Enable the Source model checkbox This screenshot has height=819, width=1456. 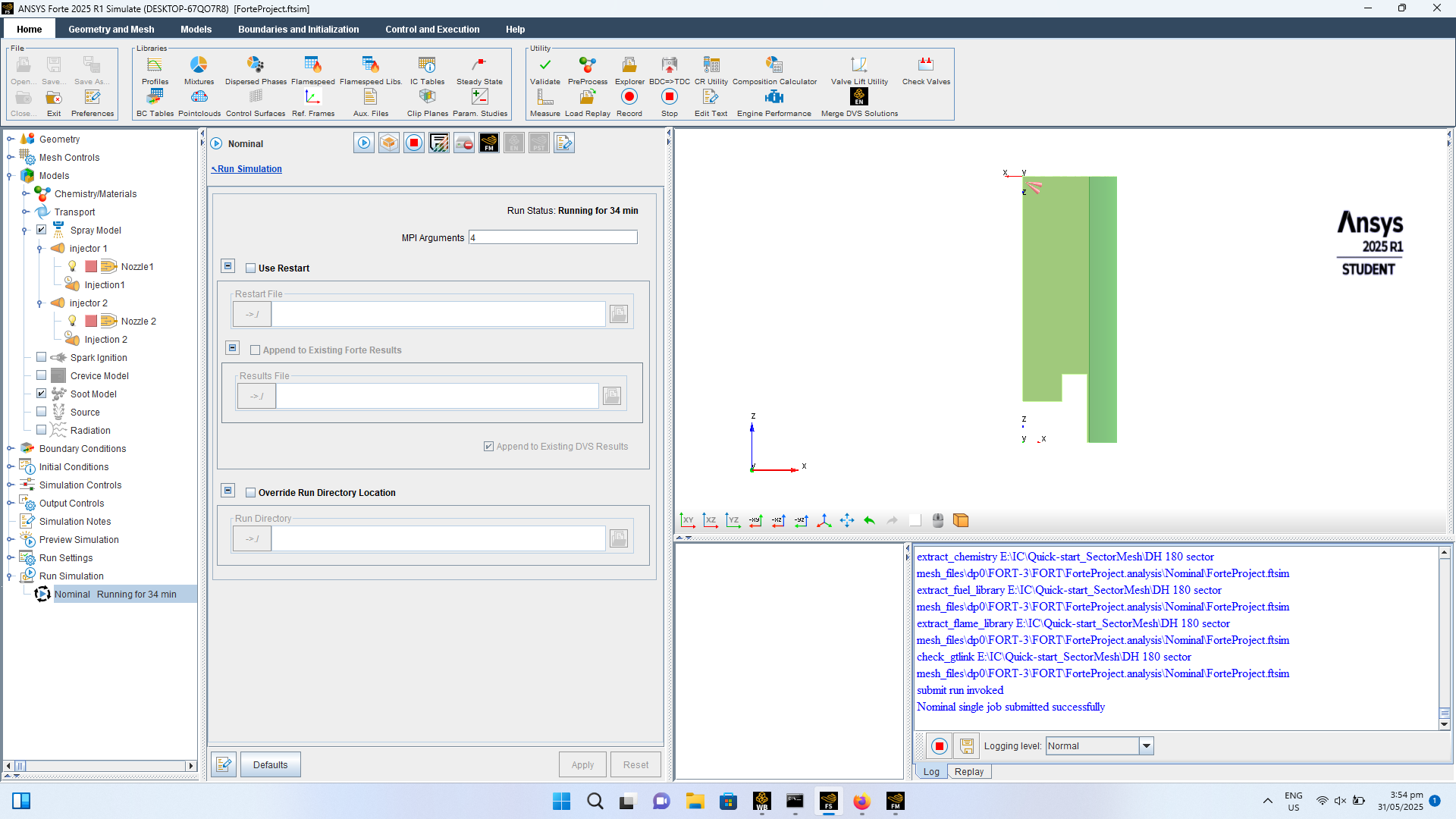click(42, 412)
